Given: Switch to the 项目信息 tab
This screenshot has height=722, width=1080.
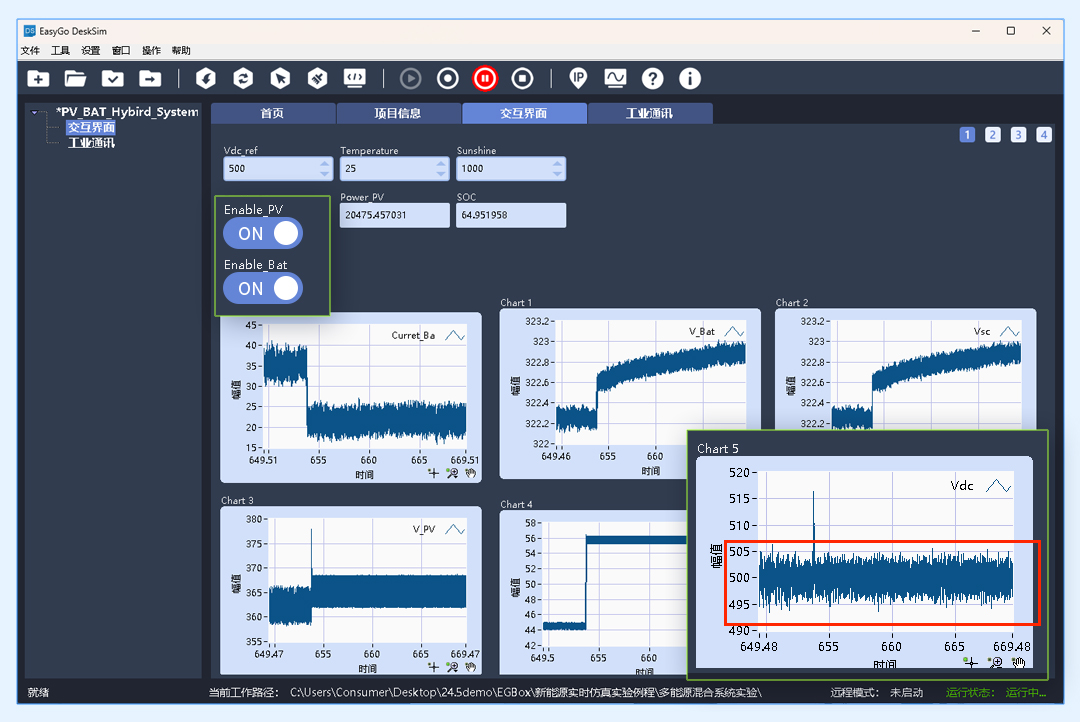Looking at the screenshot, I should [x=398, y=113].
